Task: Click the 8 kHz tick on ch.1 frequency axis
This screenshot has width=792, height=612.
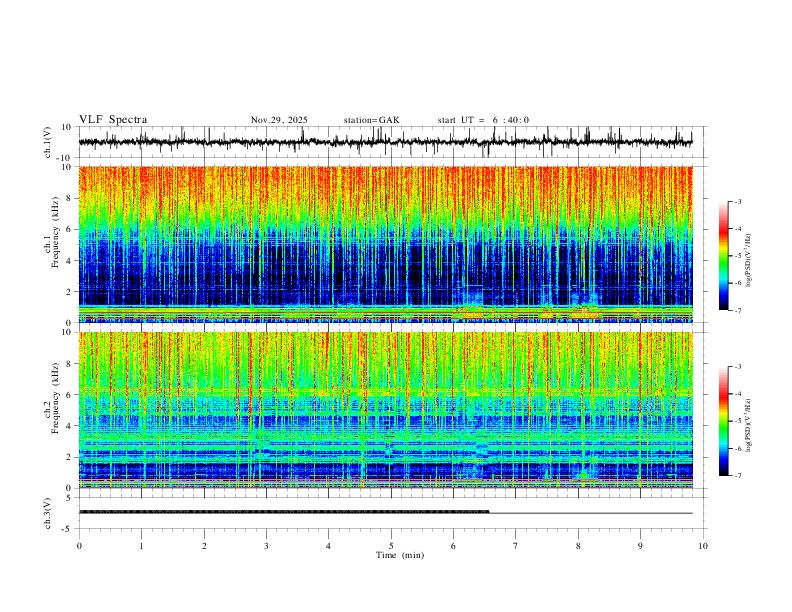Action: (x=69, y=198)
